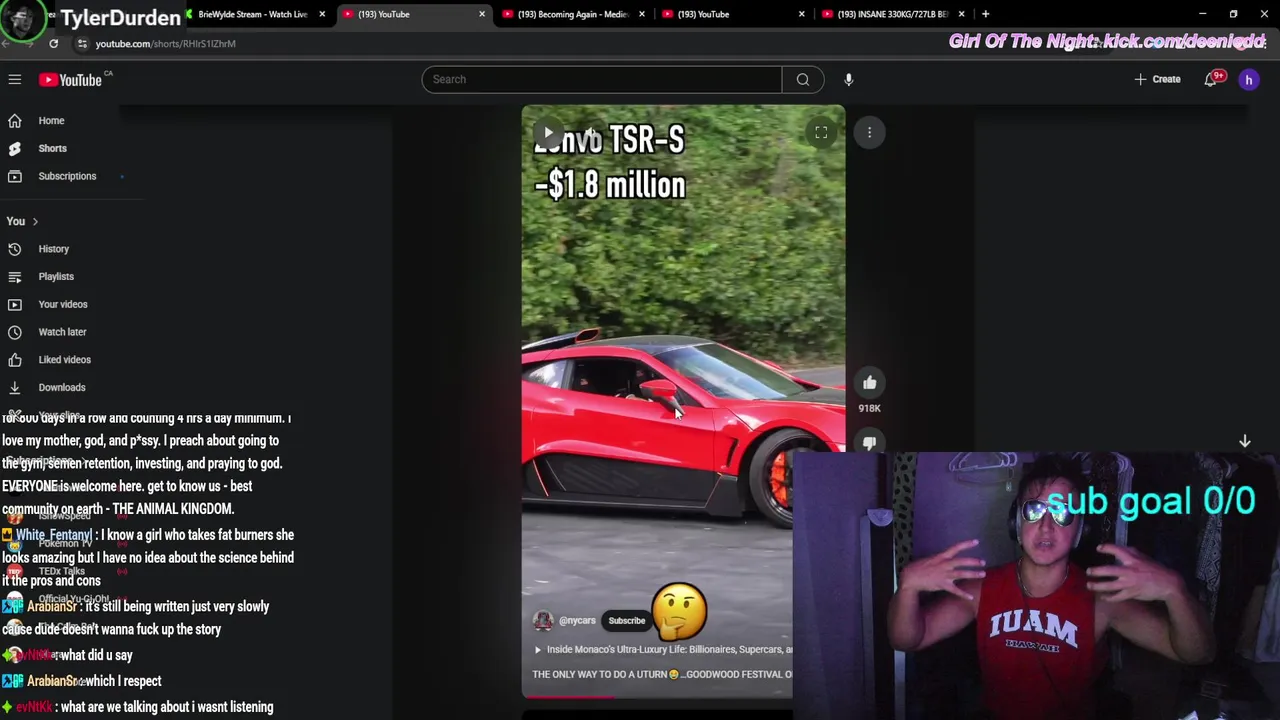1280x720 pixels.
Task: Click the Create button
Action: click(1157, 79)
